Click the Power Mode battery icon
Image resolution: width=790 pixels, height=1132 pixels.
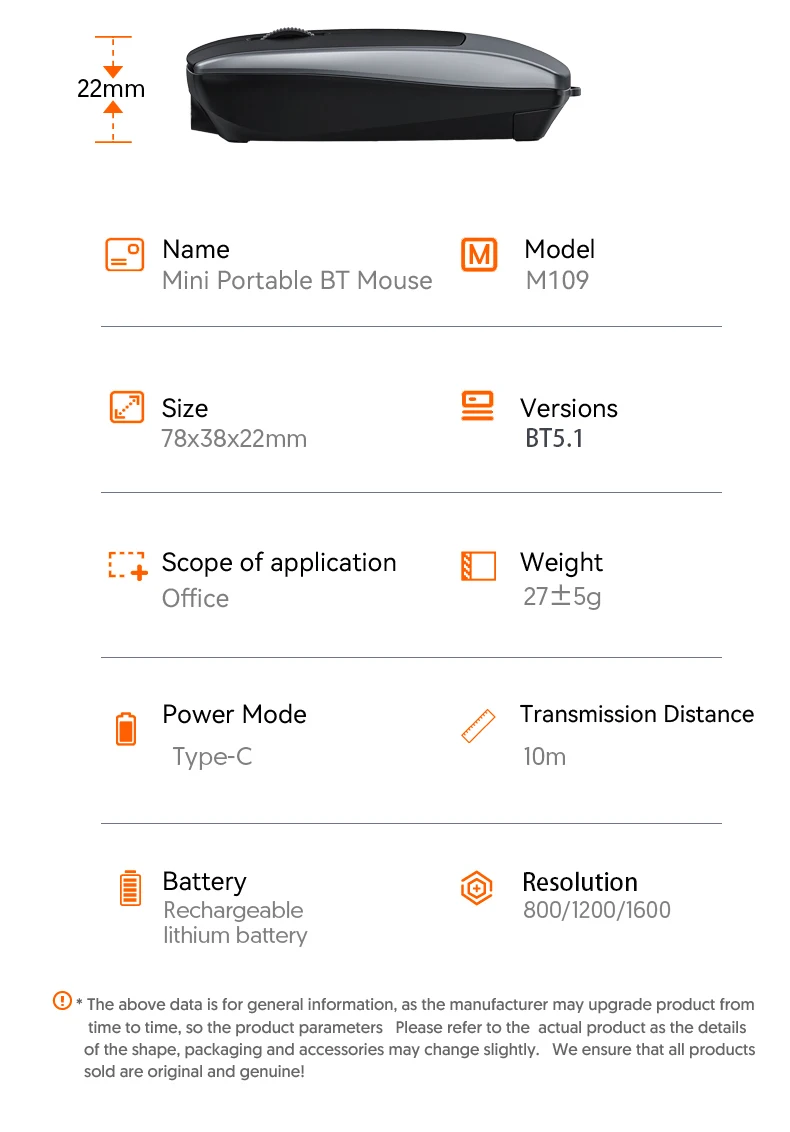tap(126, 728)
